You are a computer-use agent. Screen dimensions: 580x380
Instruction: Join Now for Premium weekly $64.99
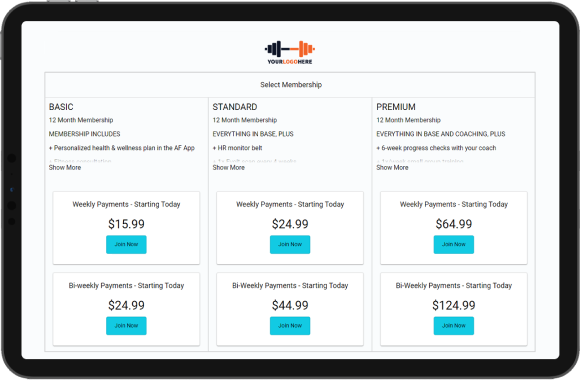pos(453,245)
